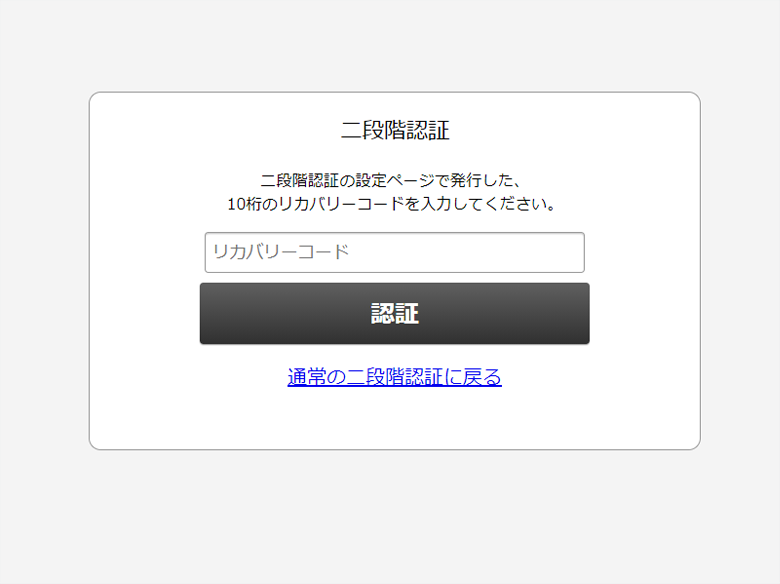This screenshot has width=780, height=584.
Task: Focus the recovery code text box
Action: tap(394, 252)
